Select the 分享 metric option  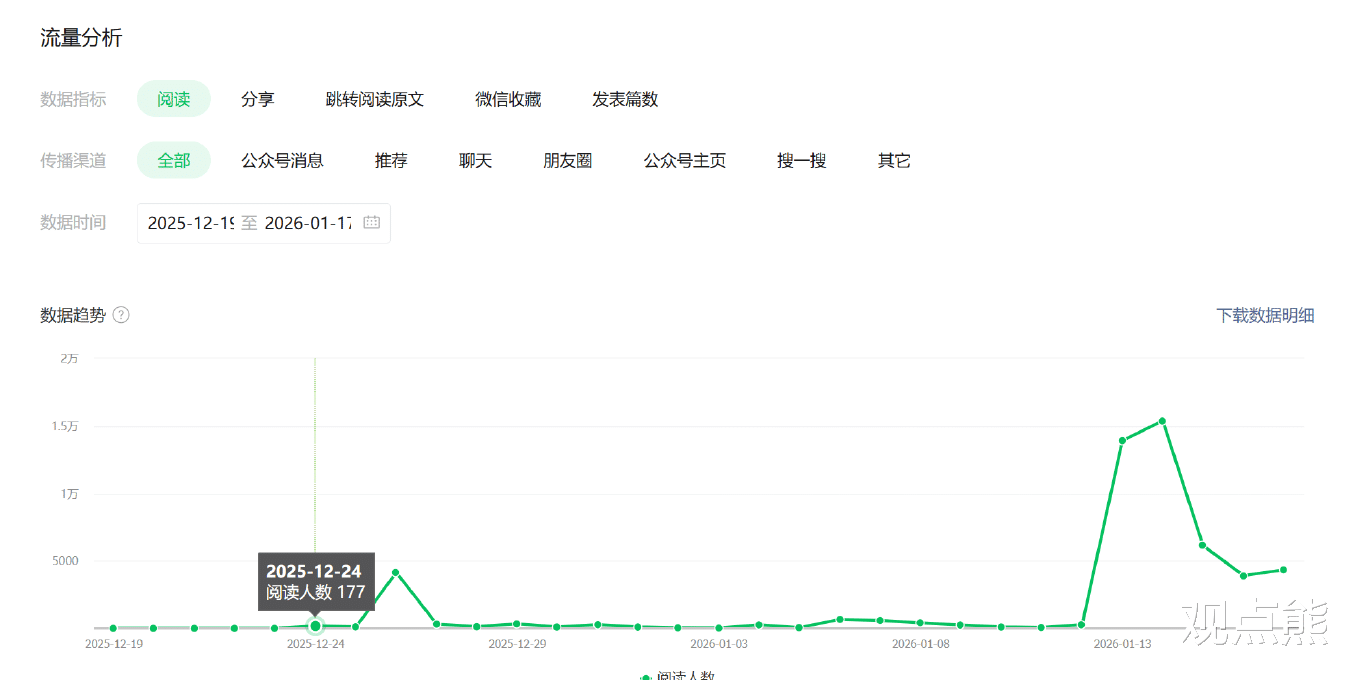click(258, 99)
